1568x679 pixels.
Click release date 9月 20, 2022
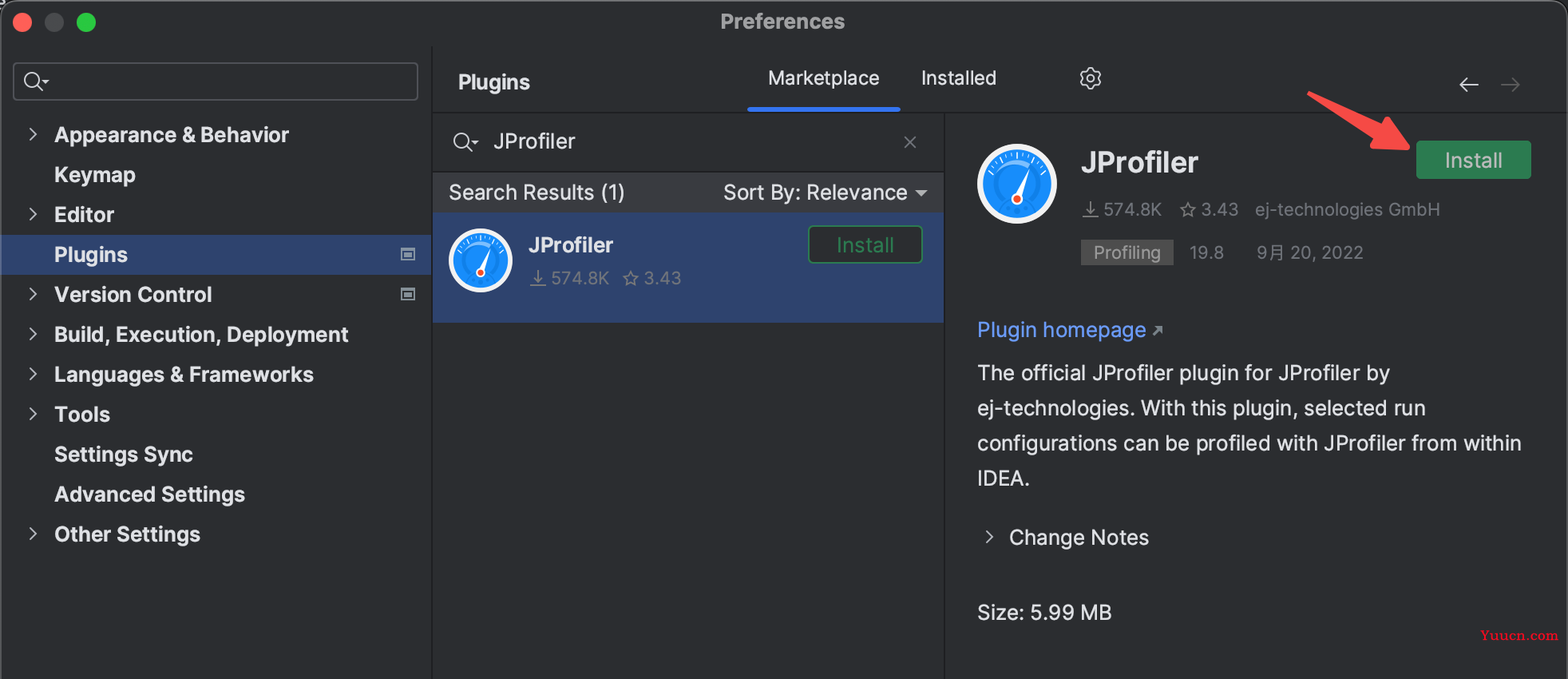pos(1309,252)
